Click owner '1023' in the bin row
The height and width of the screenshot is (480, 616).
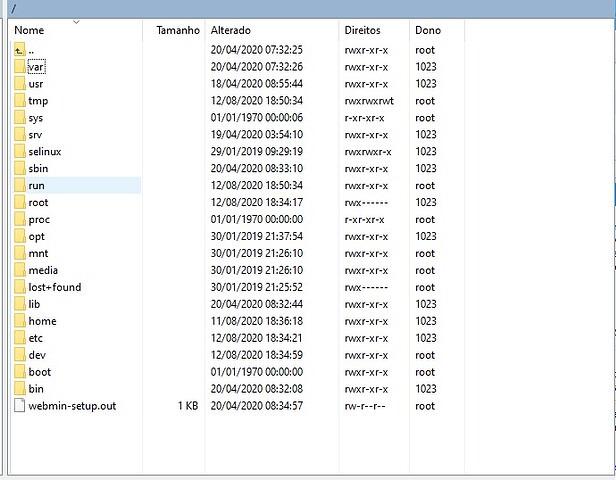(426, 389)
